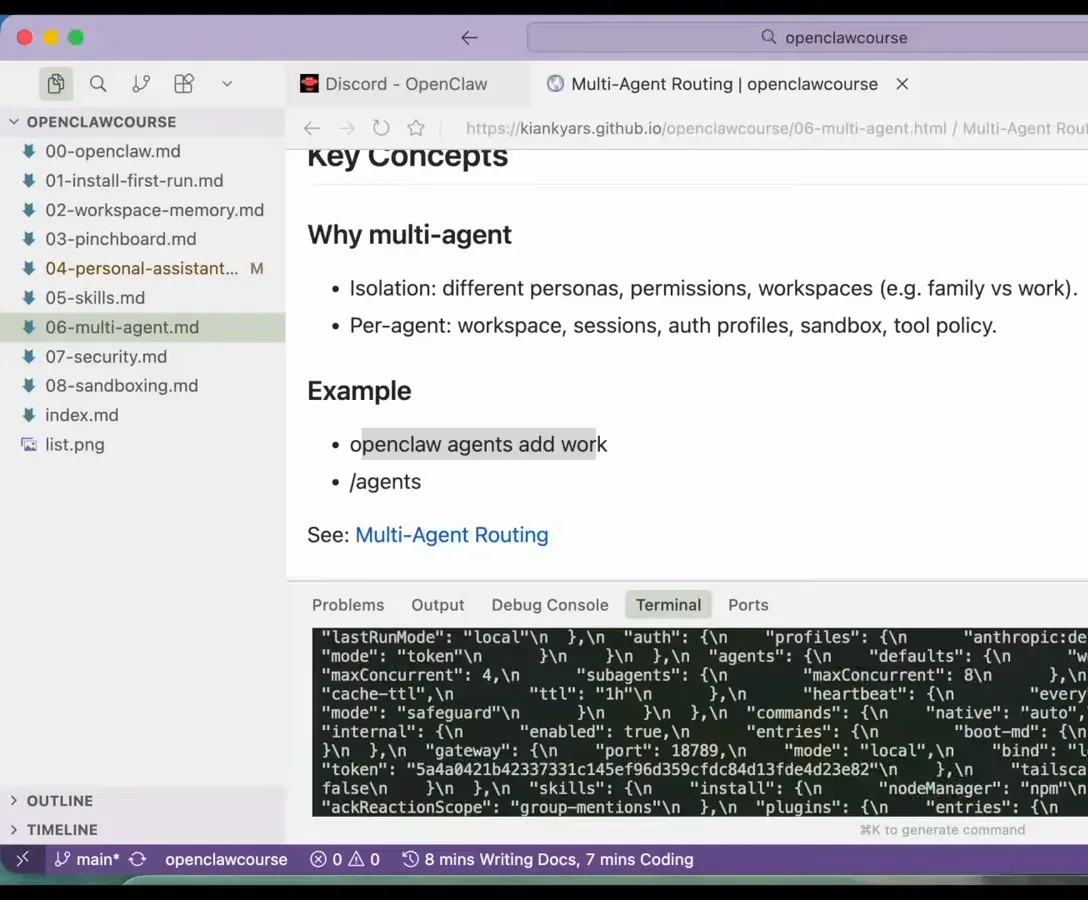This screenshot has height=900, width=1088.
Task: Collapse the OPENCLAWCOURSE folder section
Action: pyautogui.click(x=143, y=122)
